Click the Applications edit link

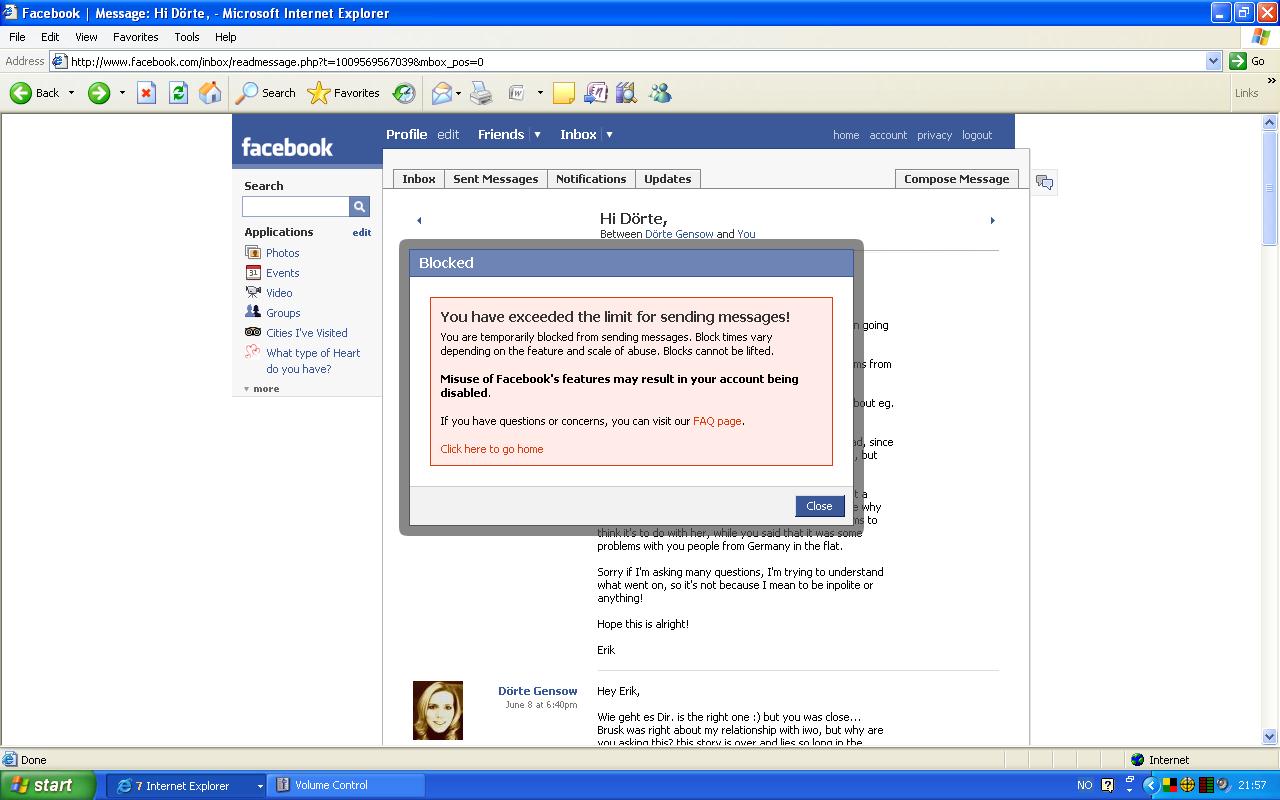pos(361,232)
